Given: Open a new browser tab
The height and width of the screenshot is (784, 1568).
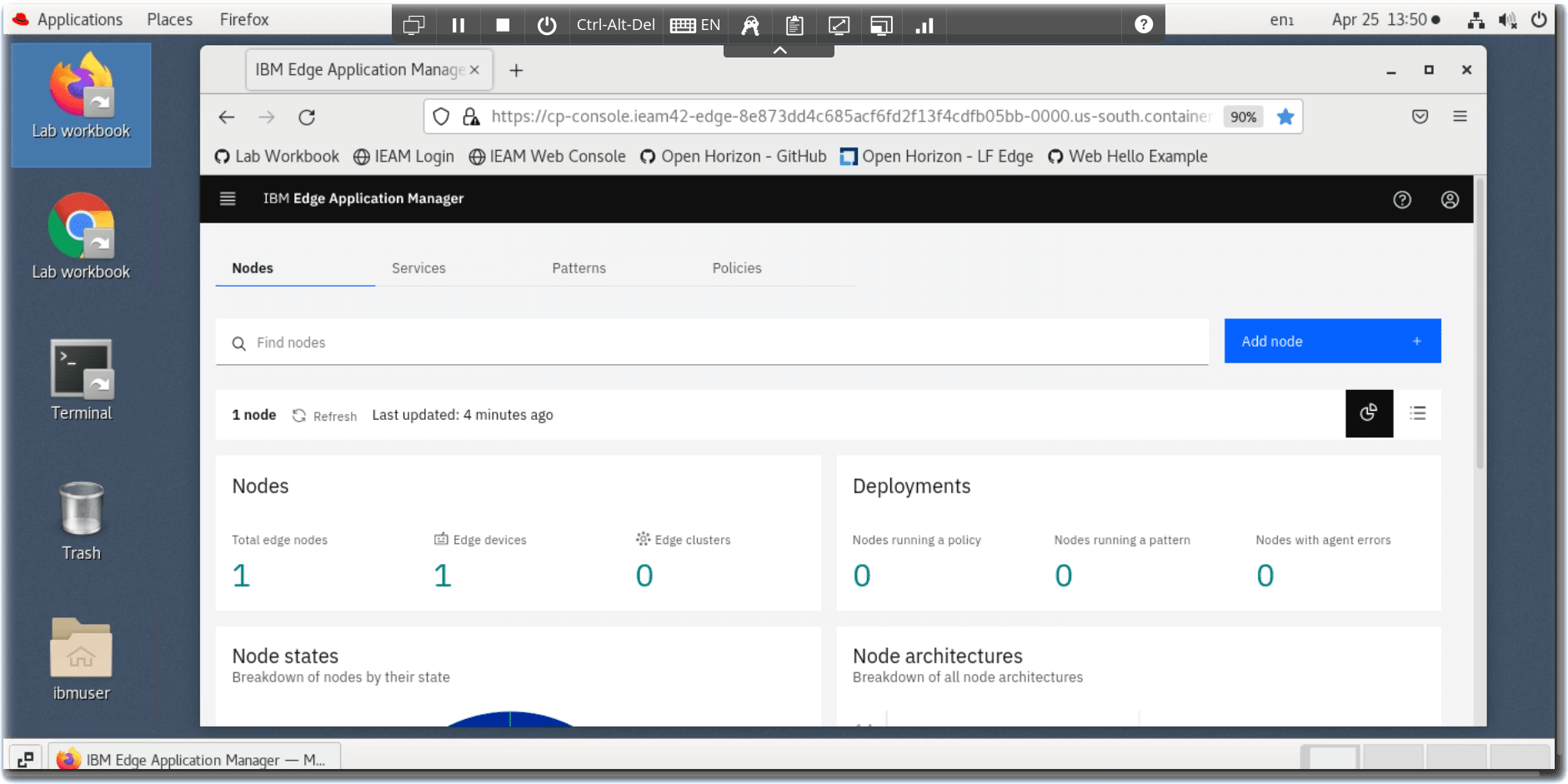Looking at the screenshot, I should (x=516, y=71).
